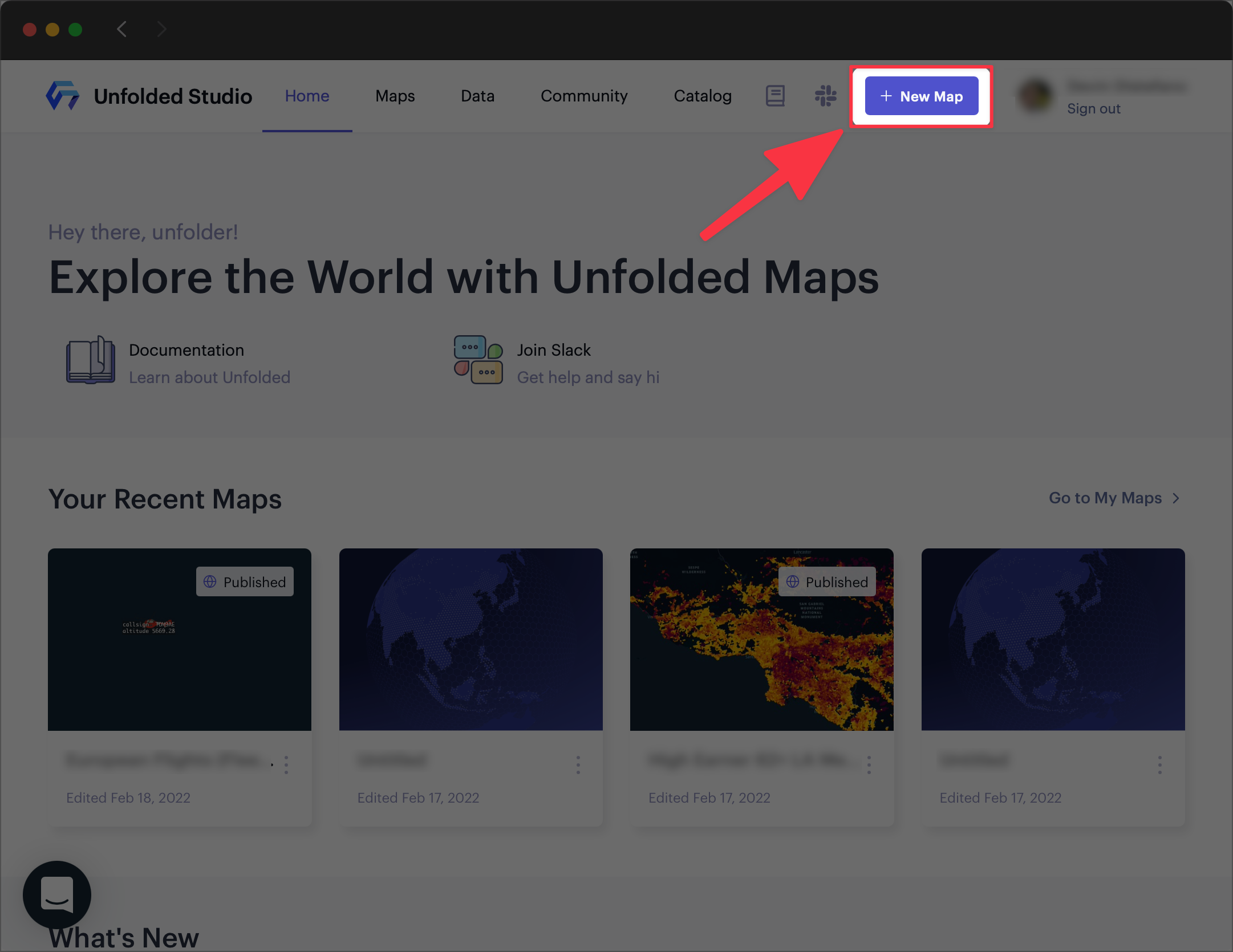The image size is (1233, 952).
Task: Go back using the browser back arrow
Action: [x=121, y=29]
